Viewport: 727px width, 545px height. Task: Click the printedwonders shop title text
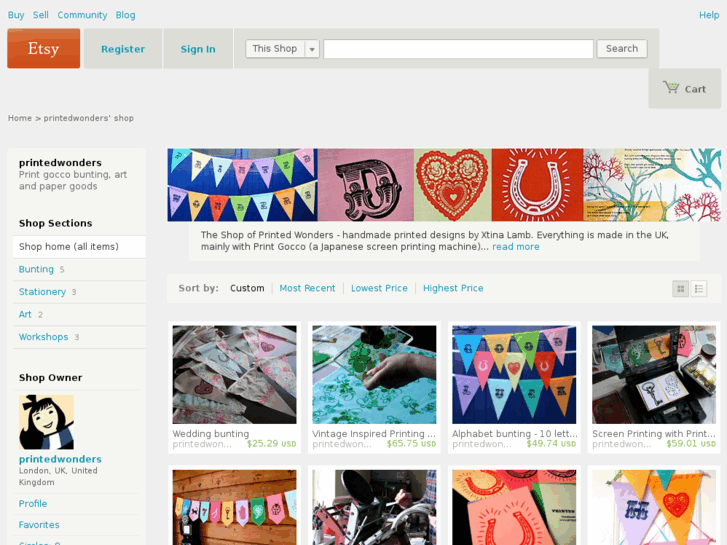[x=60, y=163]
